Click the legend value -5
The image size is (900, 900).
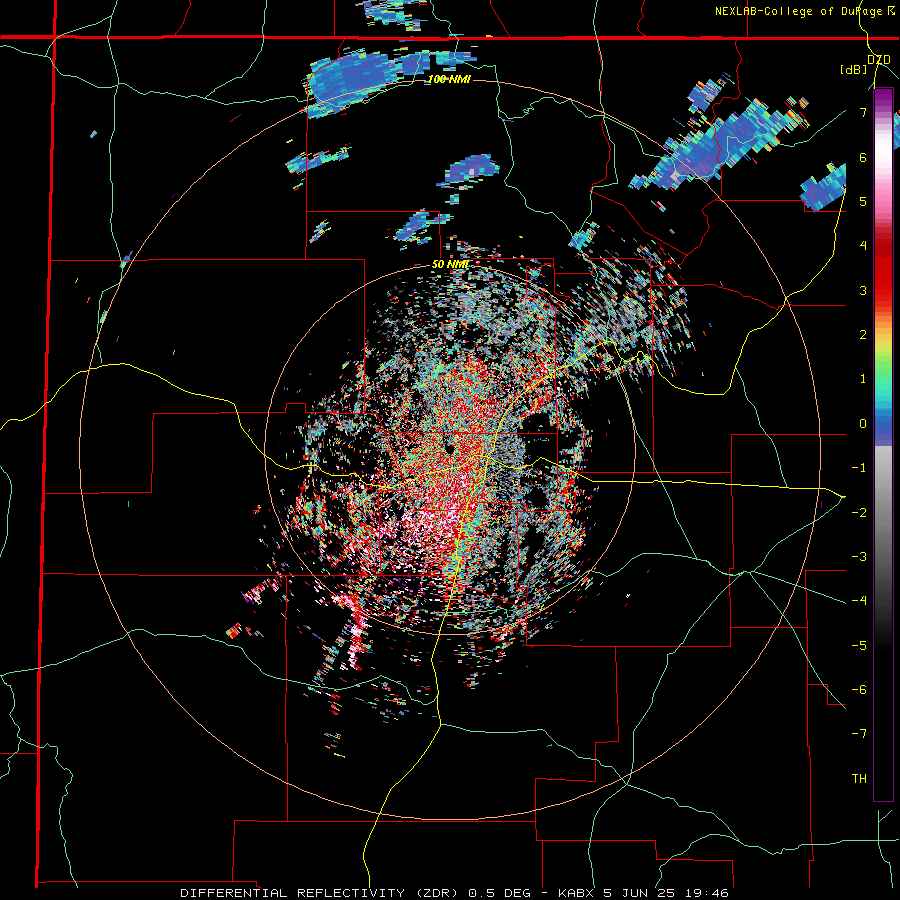click(x=859, y=645)
